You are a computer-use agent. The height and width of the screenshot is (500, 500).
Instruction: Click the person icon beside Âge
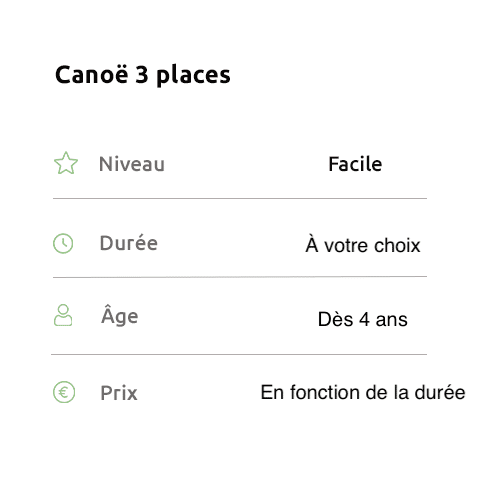[x=63, y=315]
